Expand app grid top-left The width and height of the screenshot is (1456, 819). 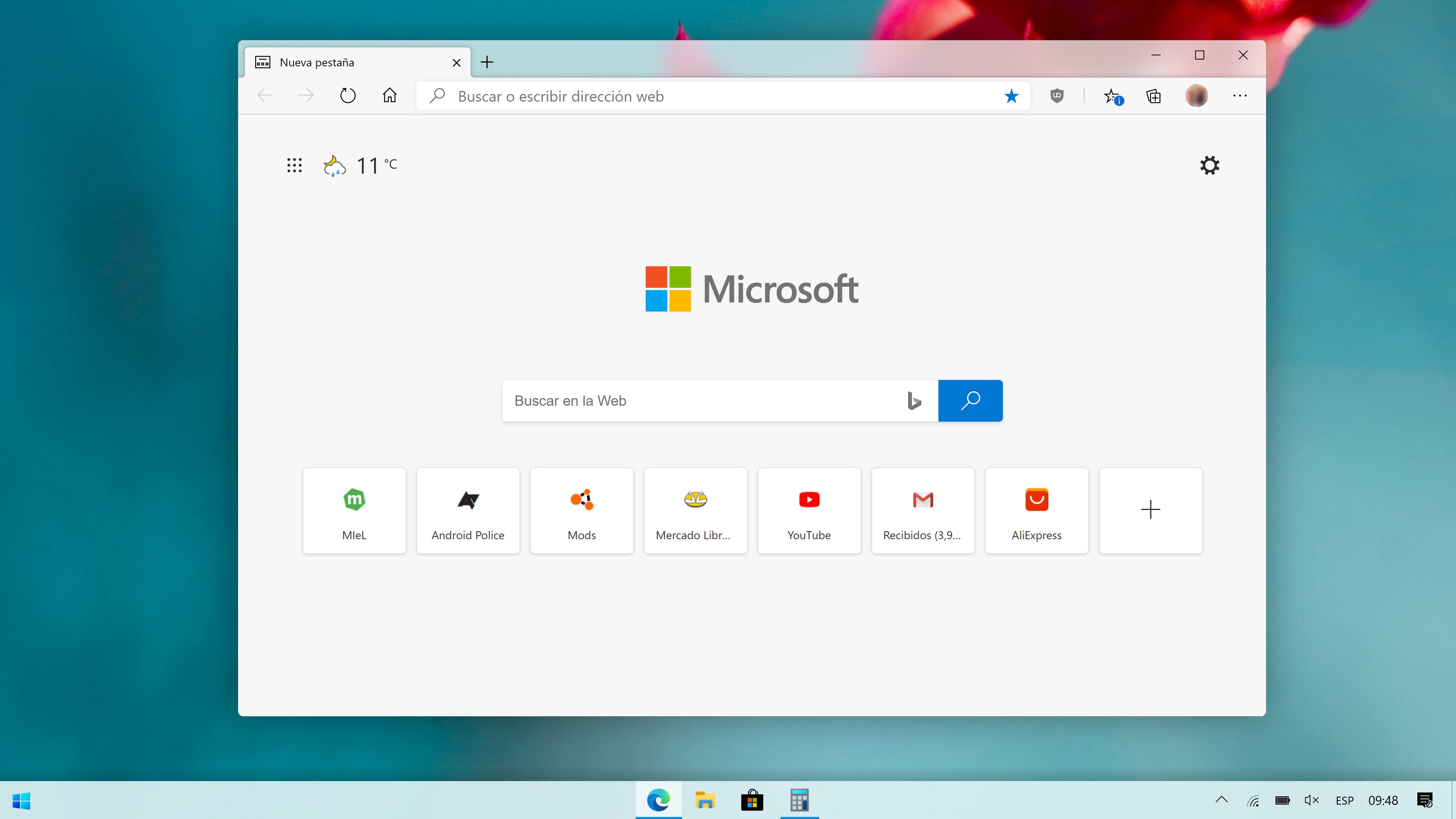click(294, 164)
